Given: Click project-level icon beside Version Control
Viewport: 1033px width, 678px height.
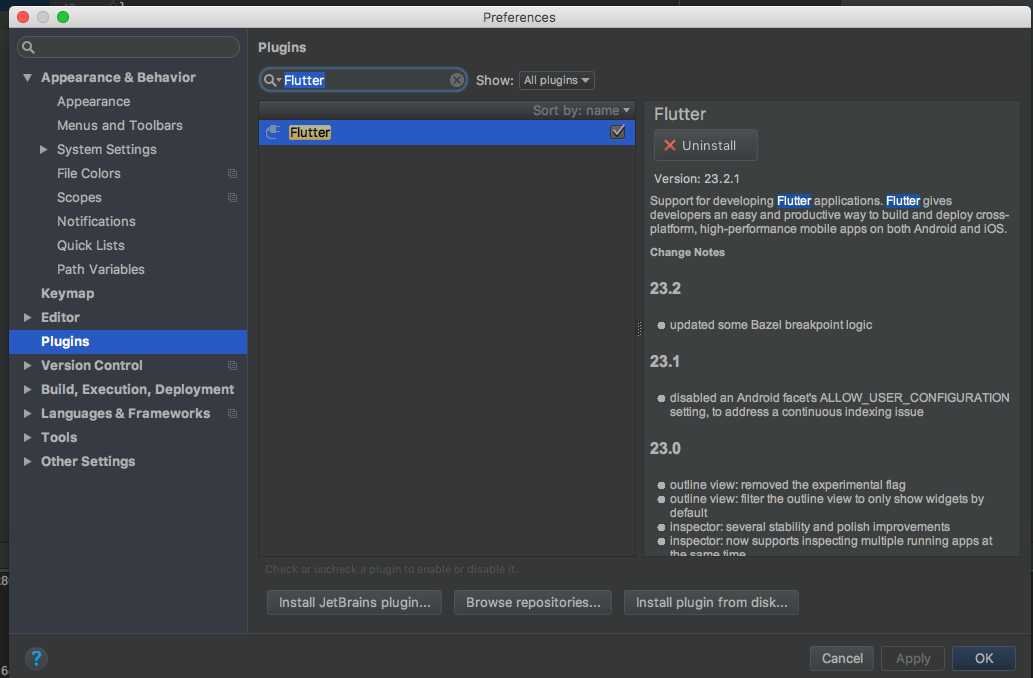Looking at the screenshot, I should coord(233,366).
